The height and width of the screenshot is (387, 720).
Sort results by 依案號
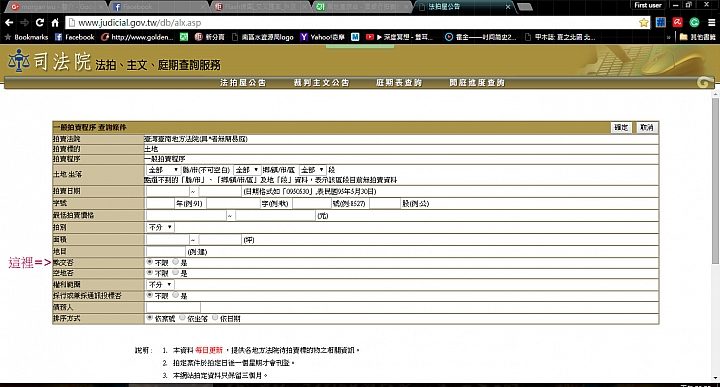[x=150, y=318]
